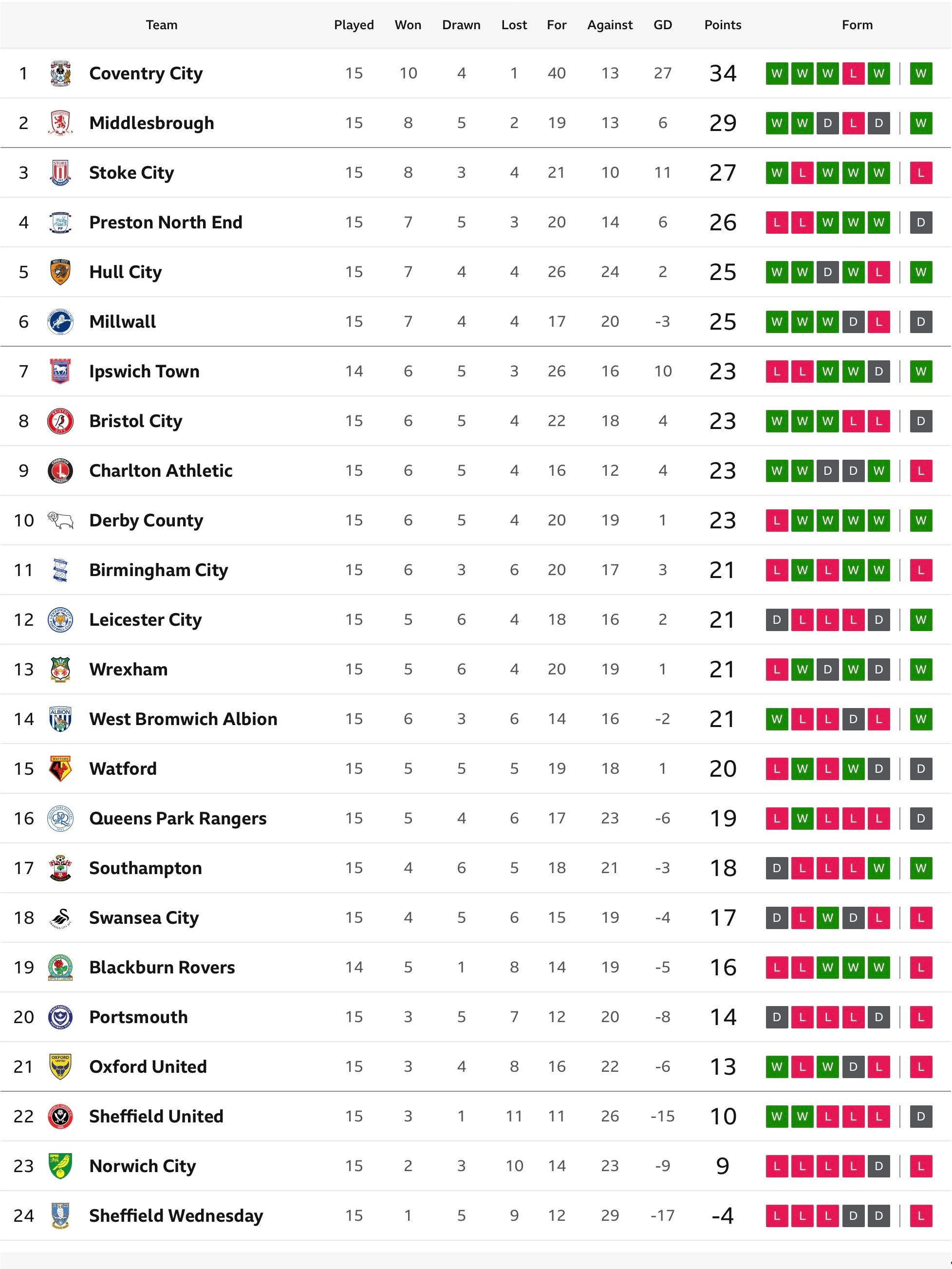Click the Sheffield Wednesday team name
Viewport: 952px width, 1269px height.
pos(176,1215)
